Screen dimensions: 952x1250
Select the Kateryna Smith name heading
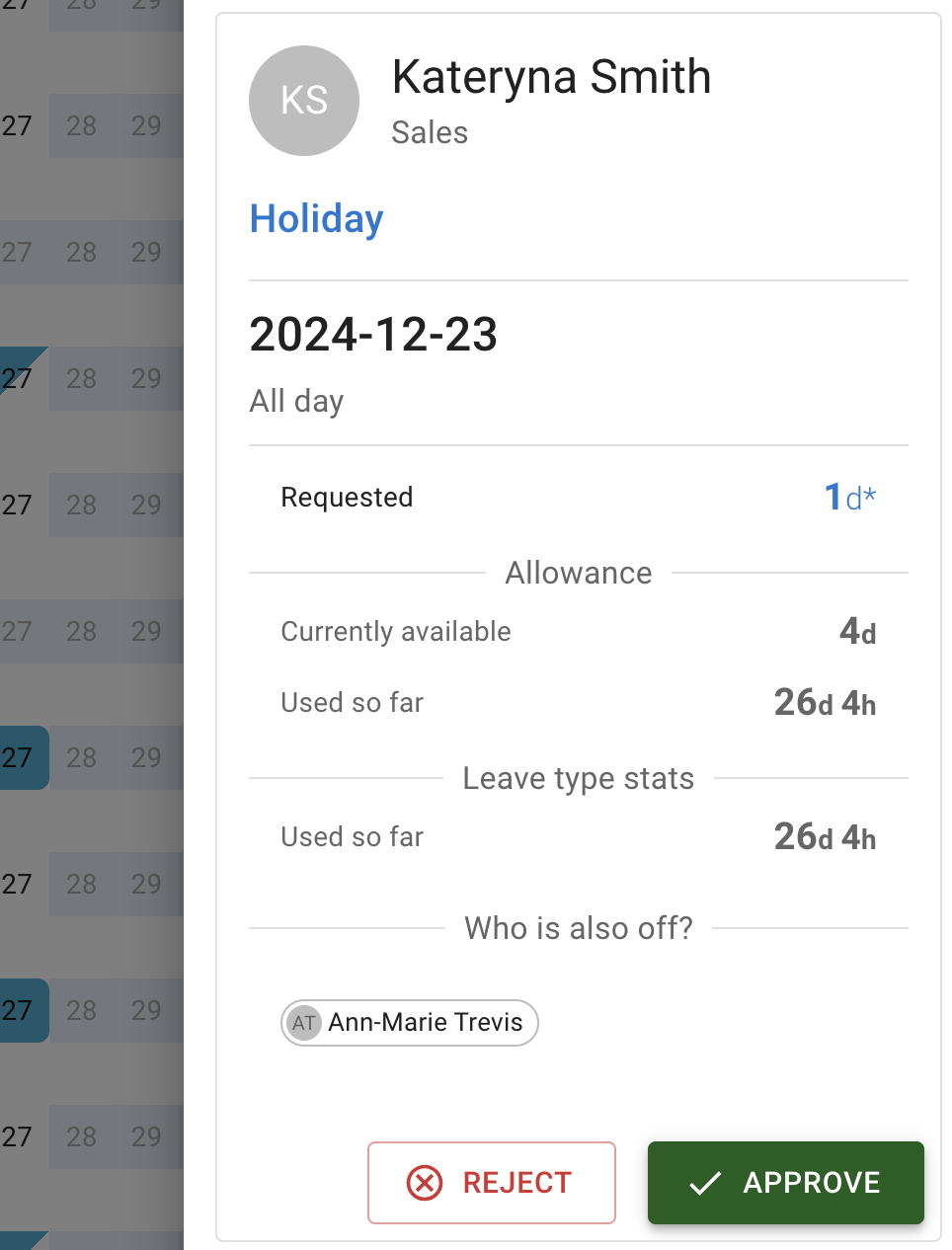(551, 77)
